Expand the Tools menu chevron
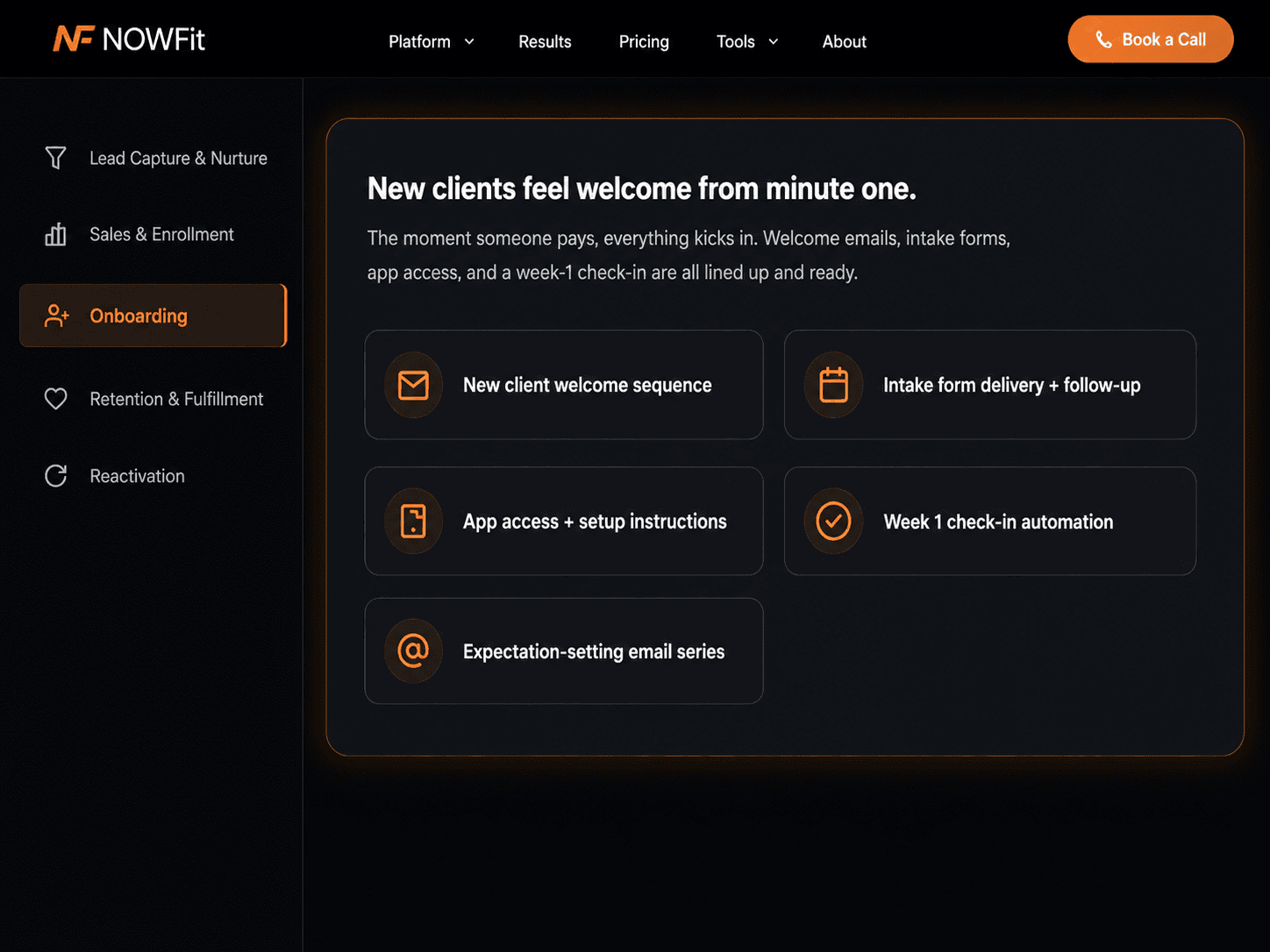Viewport: 1270px width, 952px height. point(774,41)
